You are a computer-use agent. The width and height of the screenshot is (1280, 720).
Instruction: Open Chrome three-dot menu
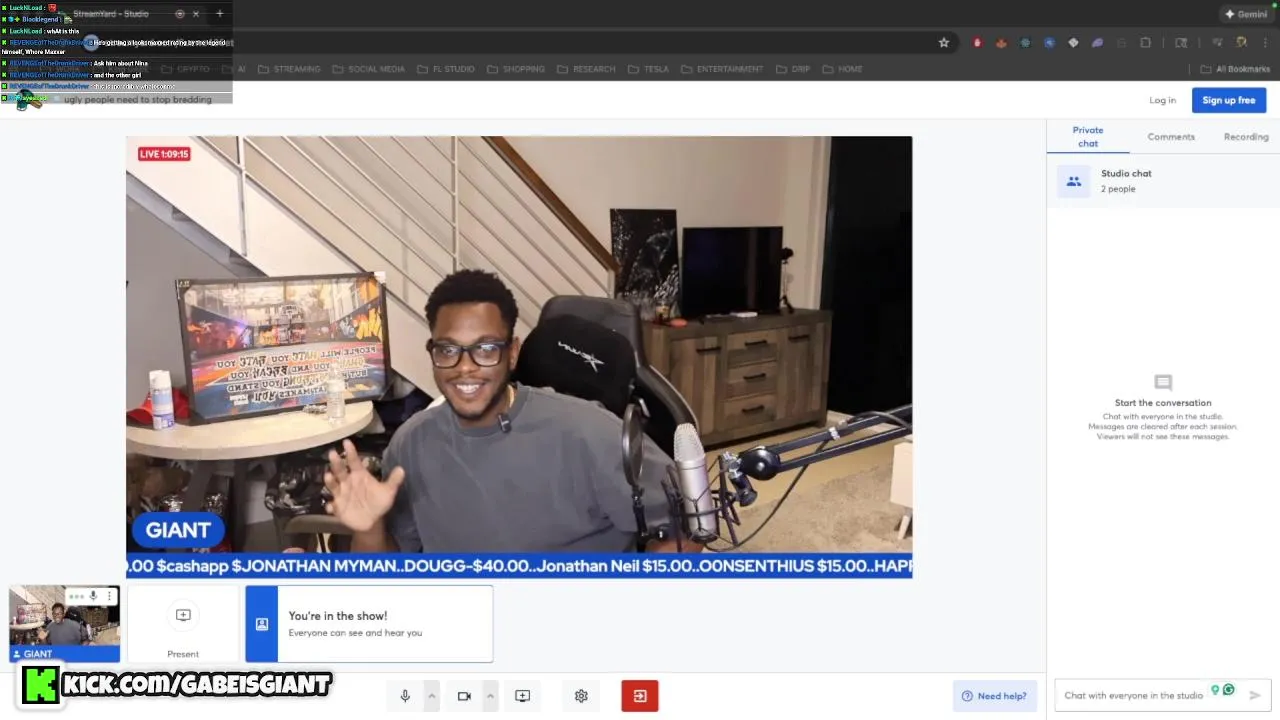coord(1264,43)
